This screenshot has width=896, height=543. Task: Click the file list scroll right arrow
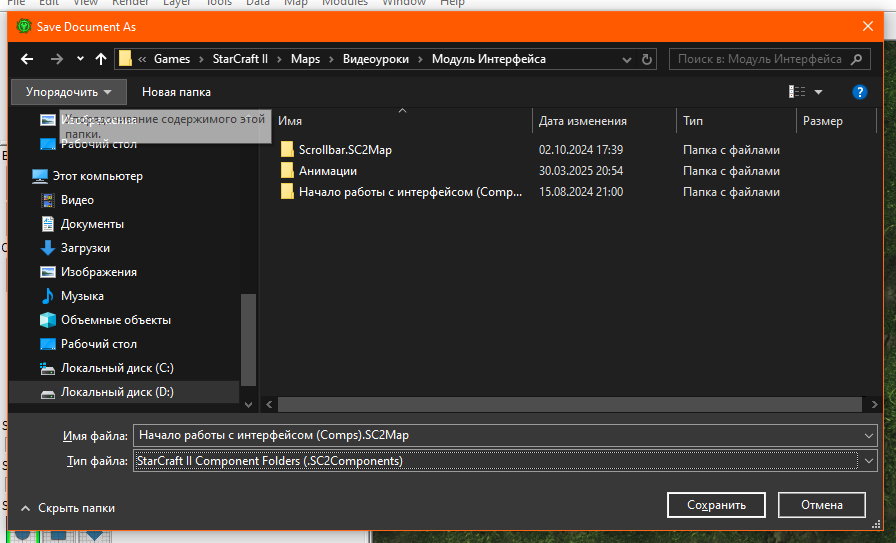tap(874, 404)
